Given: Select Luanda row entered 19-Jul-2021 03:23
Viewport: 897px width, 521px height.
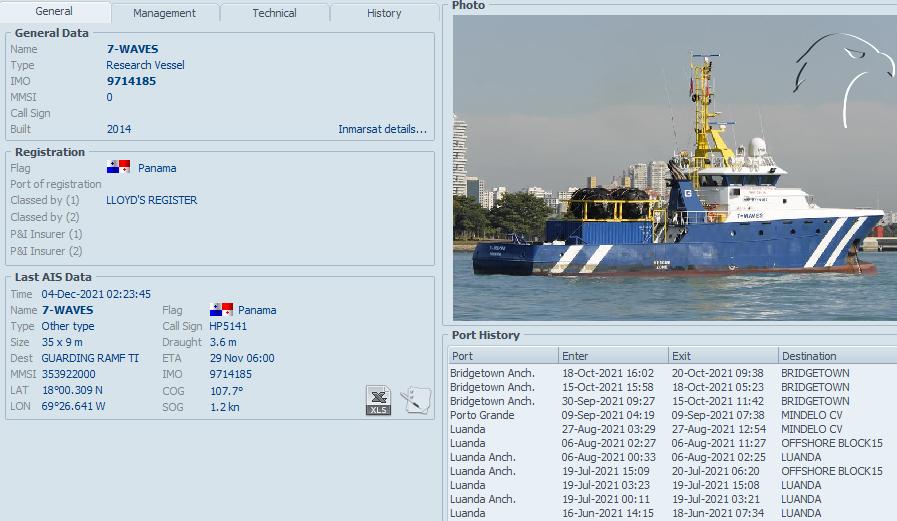Looking at the screenshot, I should pos(673,485).
